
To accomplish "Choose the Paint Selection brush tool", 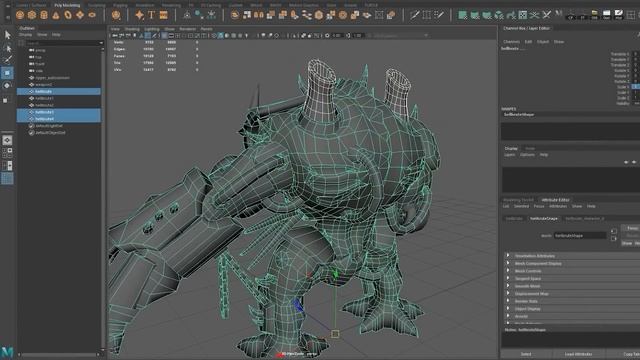I will [7, 60].
